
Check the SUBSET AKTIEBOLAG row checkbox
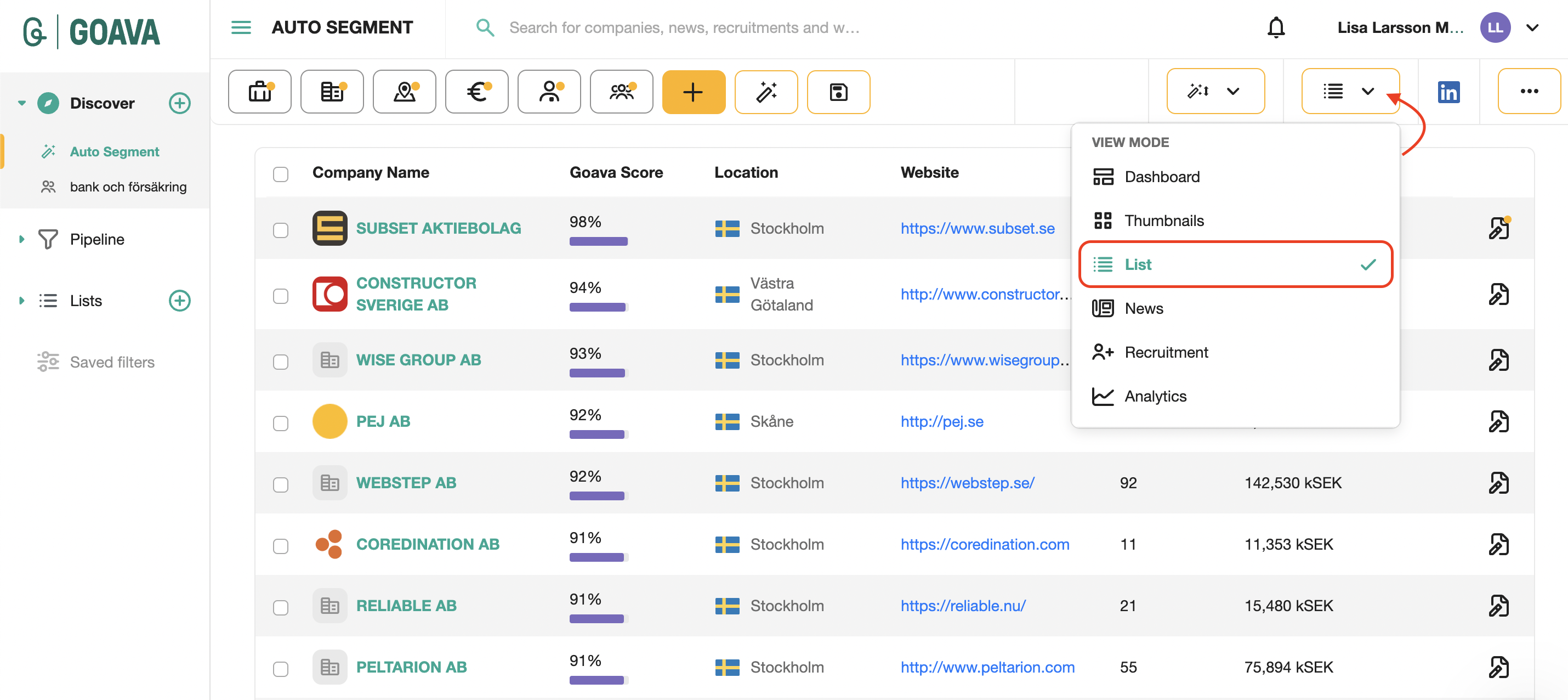pos(281,230)
